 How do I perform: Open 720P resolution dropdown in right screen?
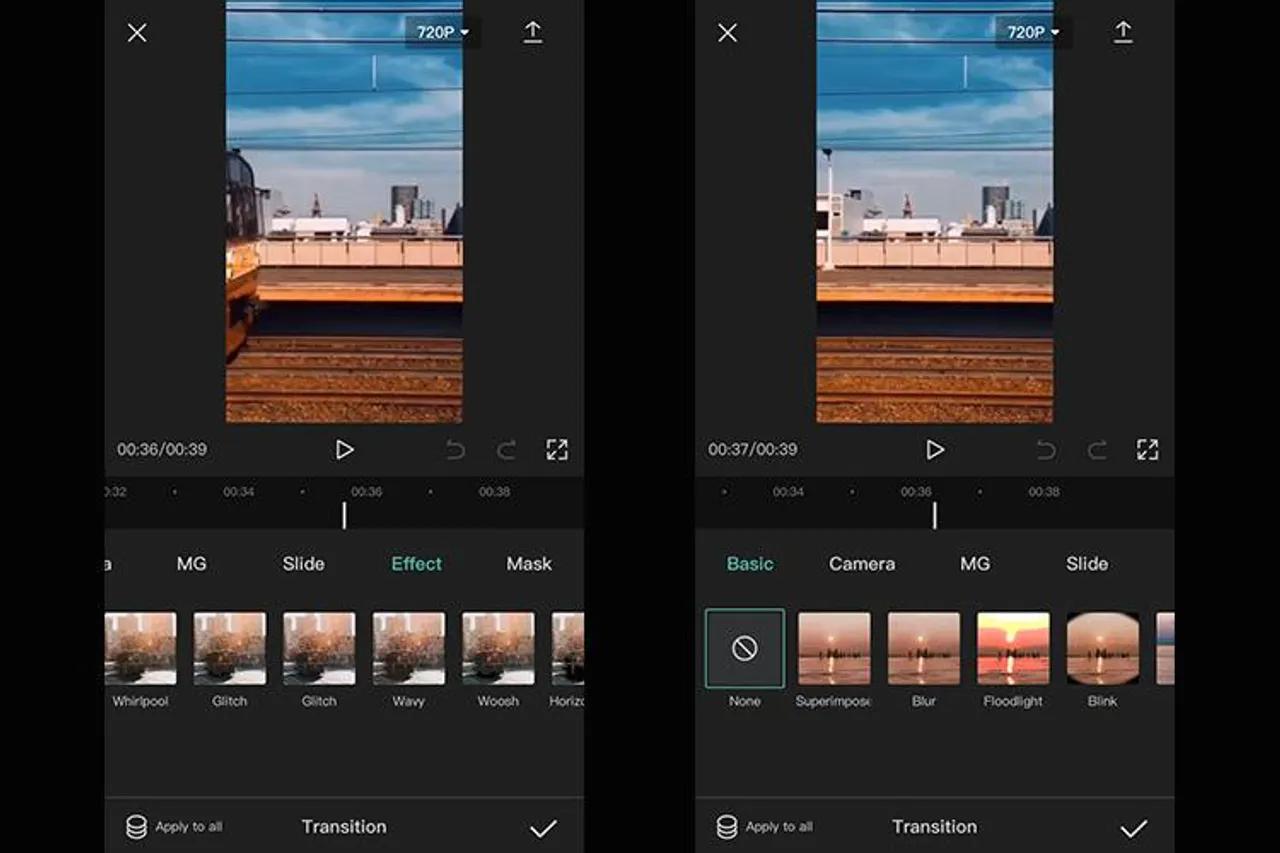1032,32
